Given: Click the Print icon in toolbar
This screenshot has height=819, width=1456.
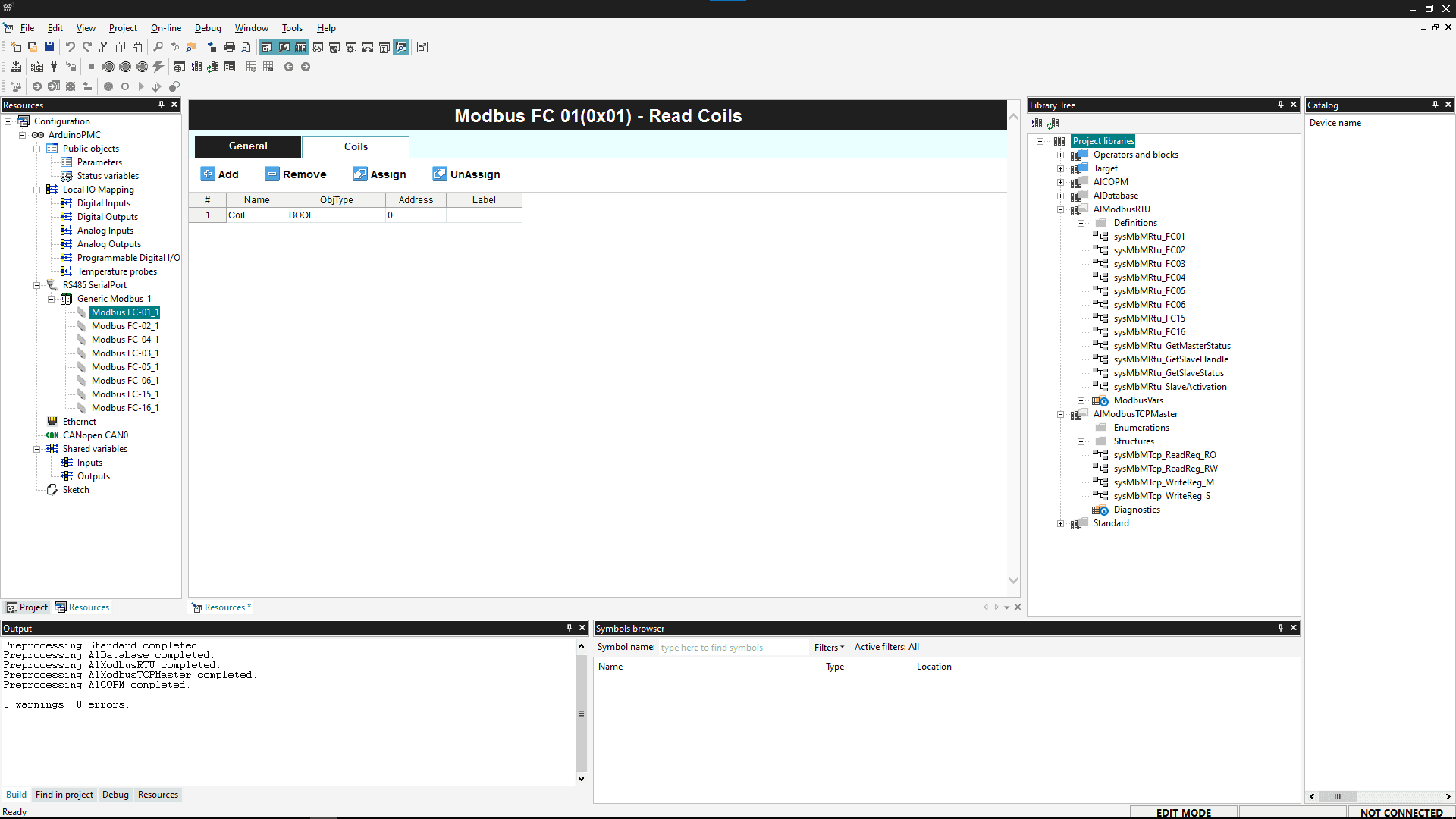Looking at the screenshot, I should point(230,47).
